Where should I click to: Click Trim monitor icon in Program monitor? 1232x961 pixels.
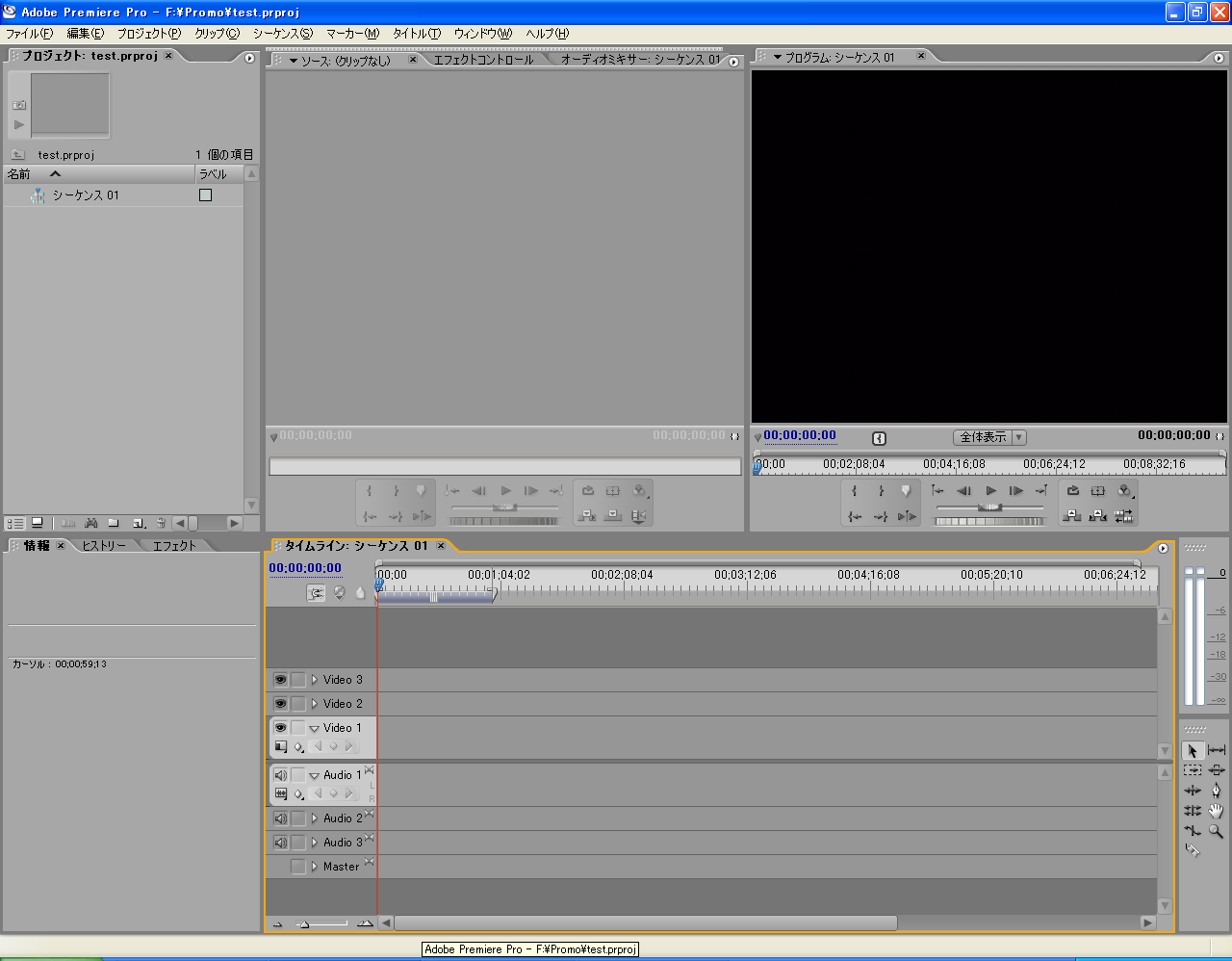click(x=1123, y=516)
